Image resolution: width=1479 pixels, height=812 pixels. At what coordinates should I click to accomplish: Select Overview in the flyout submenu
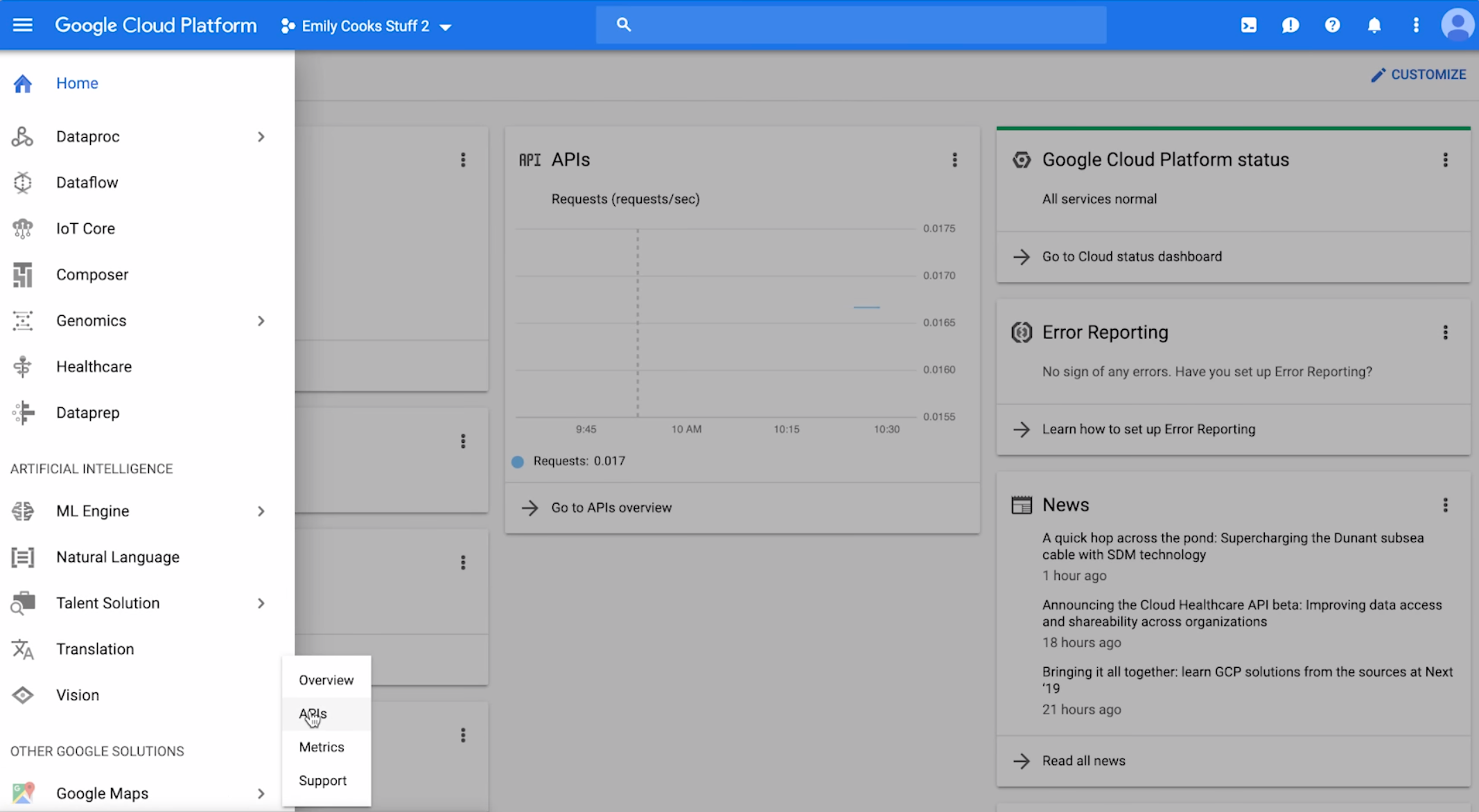click(x=326, y=680)
